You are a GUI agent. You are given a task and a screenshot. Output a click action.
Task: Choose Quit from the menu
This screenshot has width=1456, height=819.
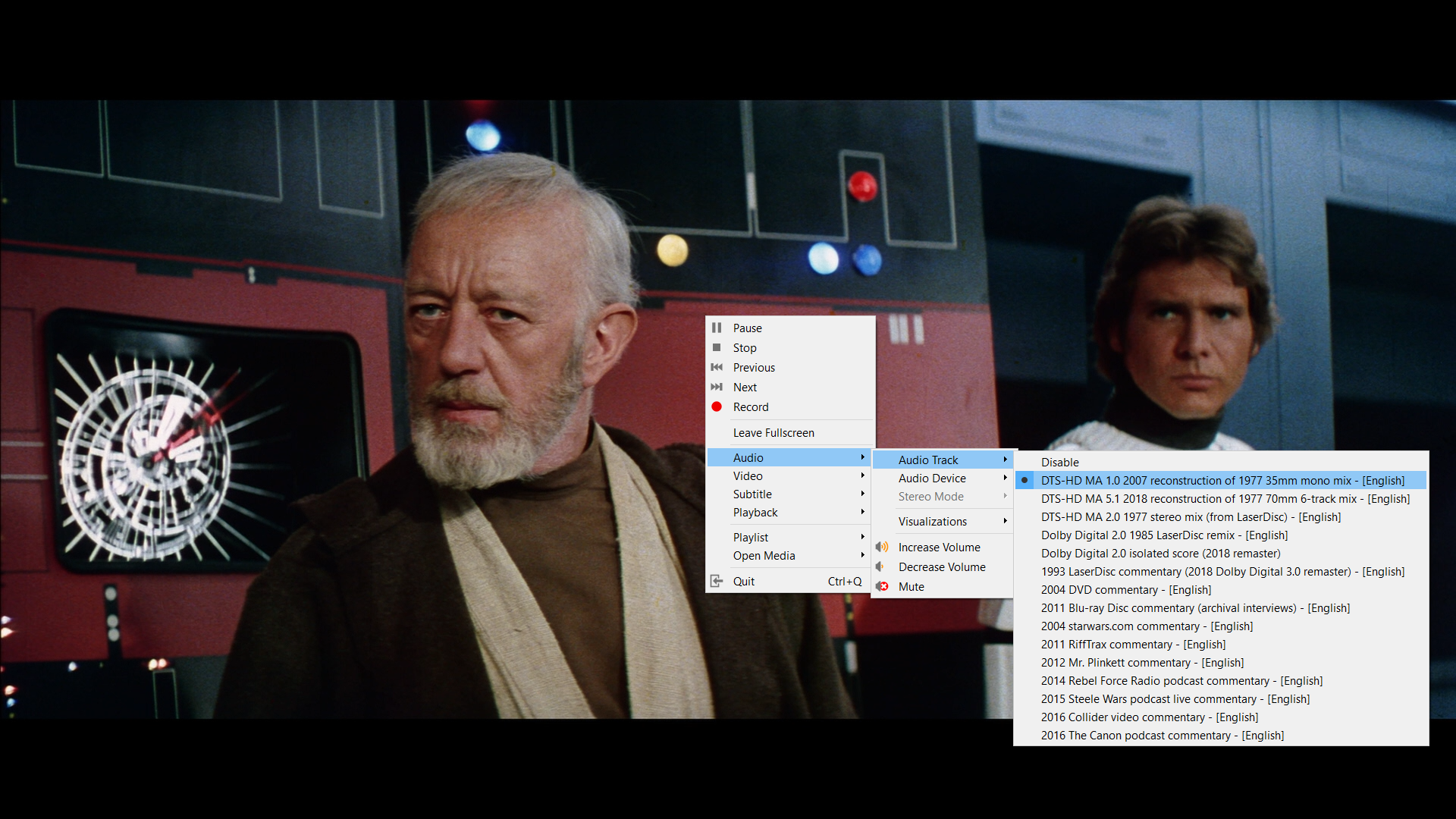point(790,581)
